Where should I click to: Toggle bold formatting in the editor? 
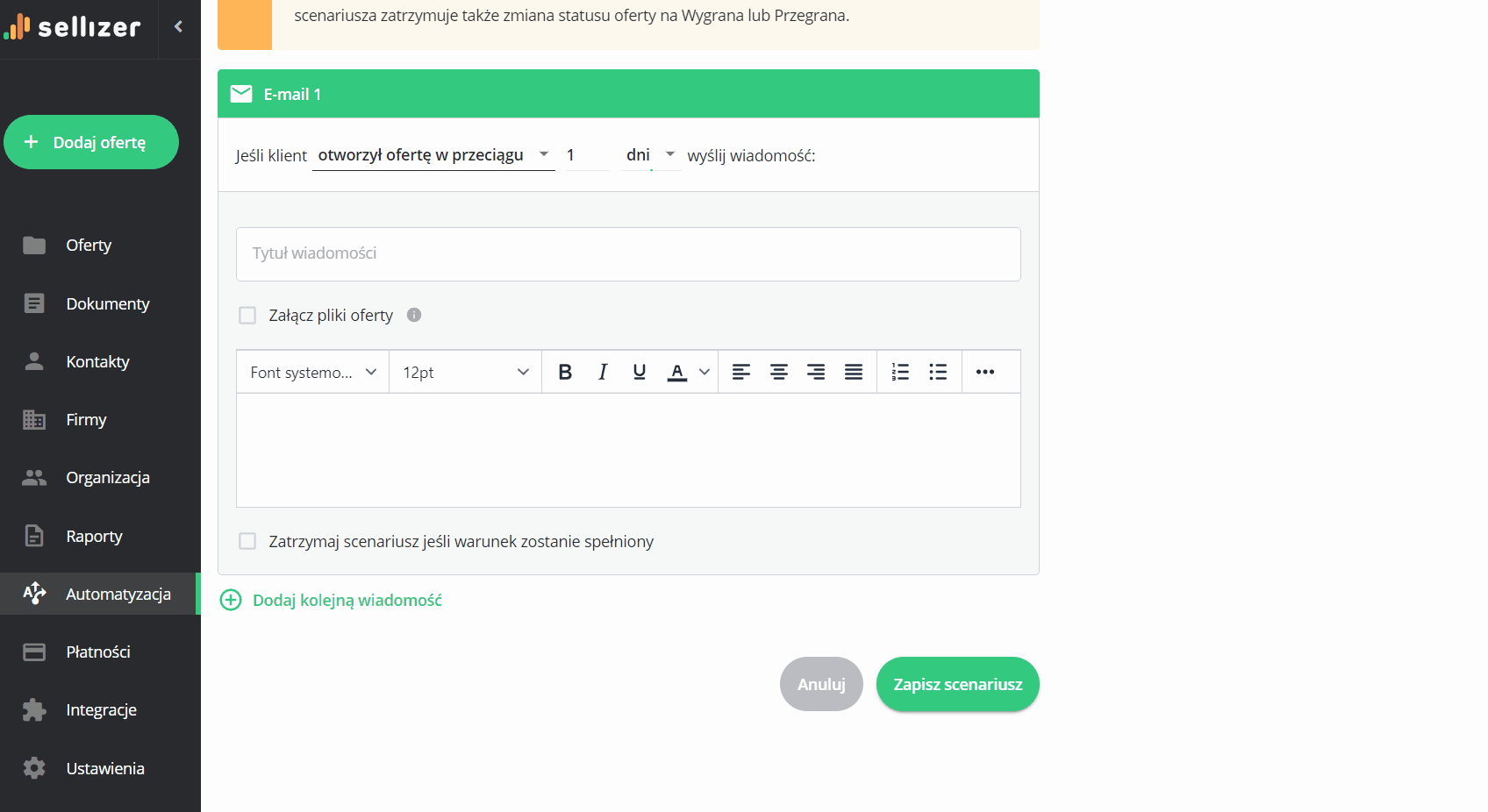[x=565, y=373]
